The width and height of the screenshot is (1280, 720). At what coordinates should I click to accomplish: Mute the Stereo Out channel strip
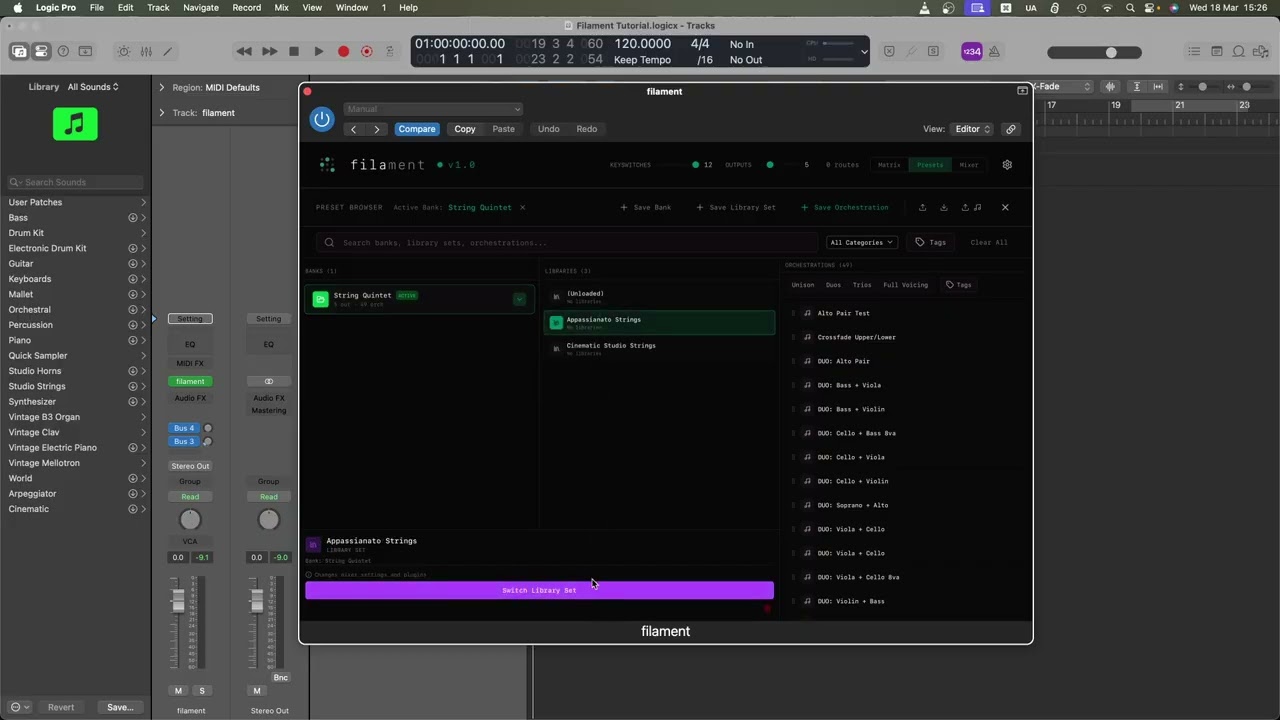257,691
